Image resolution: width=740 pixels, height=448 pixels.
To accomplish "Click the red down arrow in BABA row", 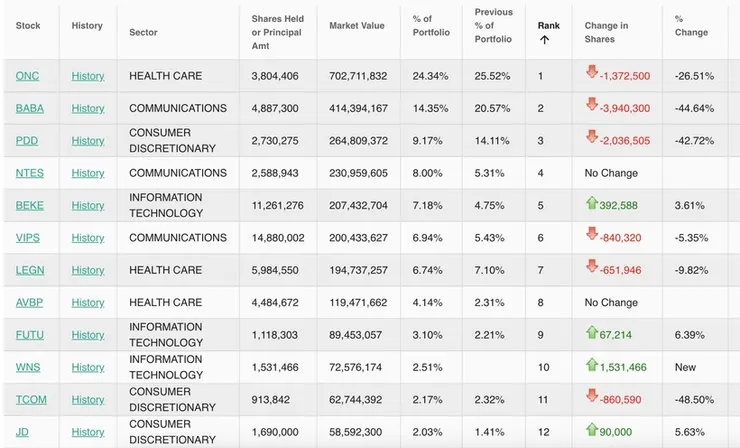I will (x=592, y=106).
